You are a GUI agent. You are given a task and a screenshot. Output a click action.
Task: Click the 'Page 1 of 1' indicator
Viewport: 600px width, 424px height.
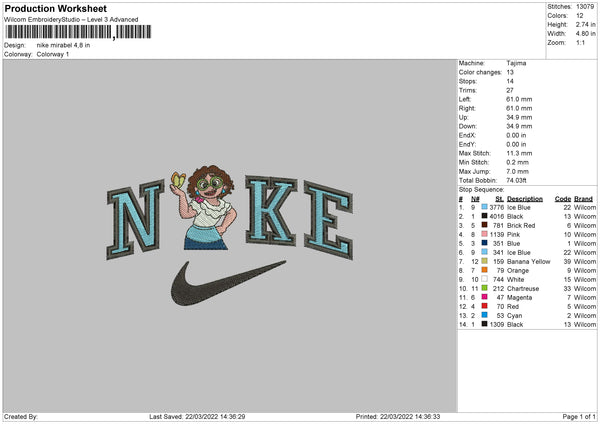point(579,417)
